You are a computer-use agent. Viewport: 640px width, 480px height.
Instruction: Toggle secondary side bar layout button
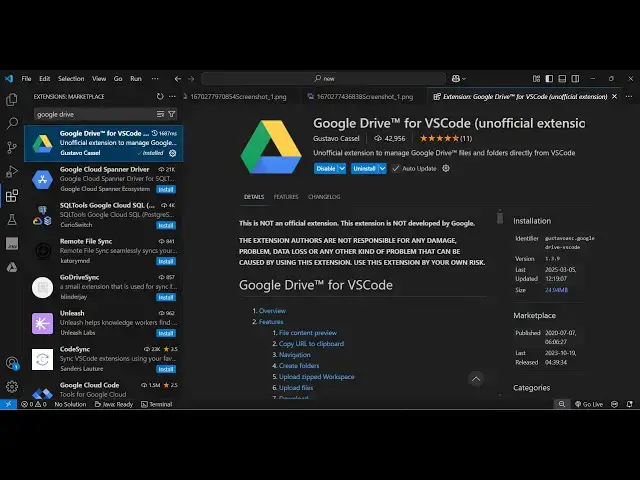point(575,78)
